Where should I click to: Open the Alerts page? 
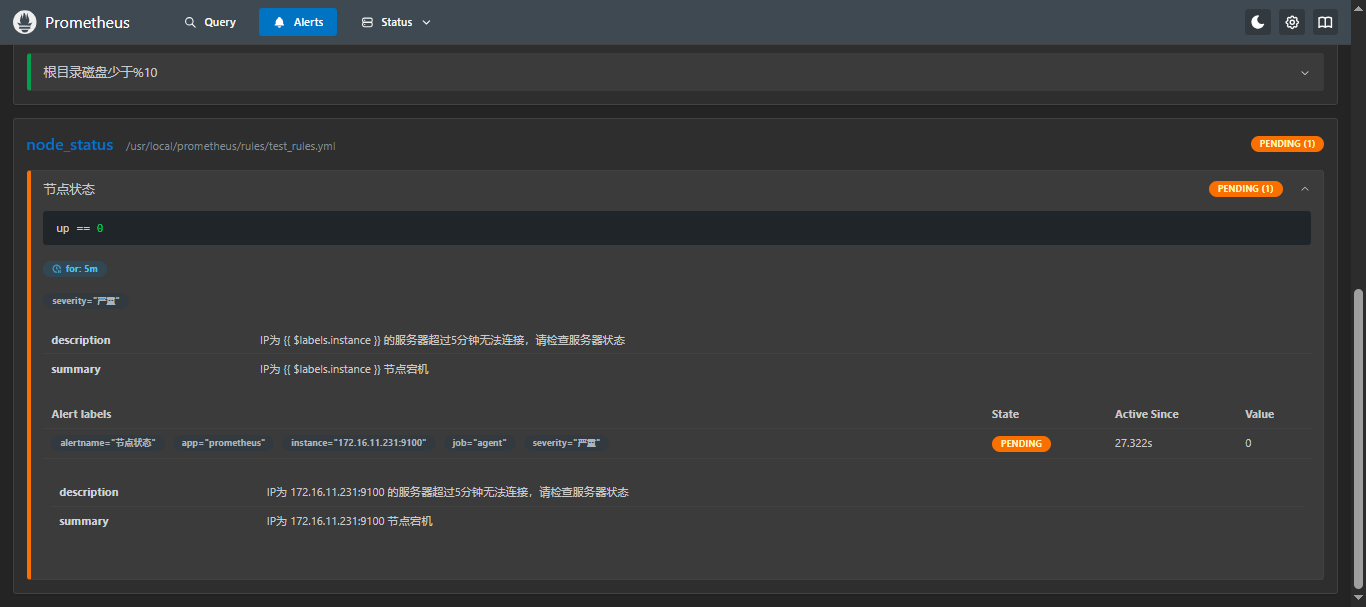[298, 22]
